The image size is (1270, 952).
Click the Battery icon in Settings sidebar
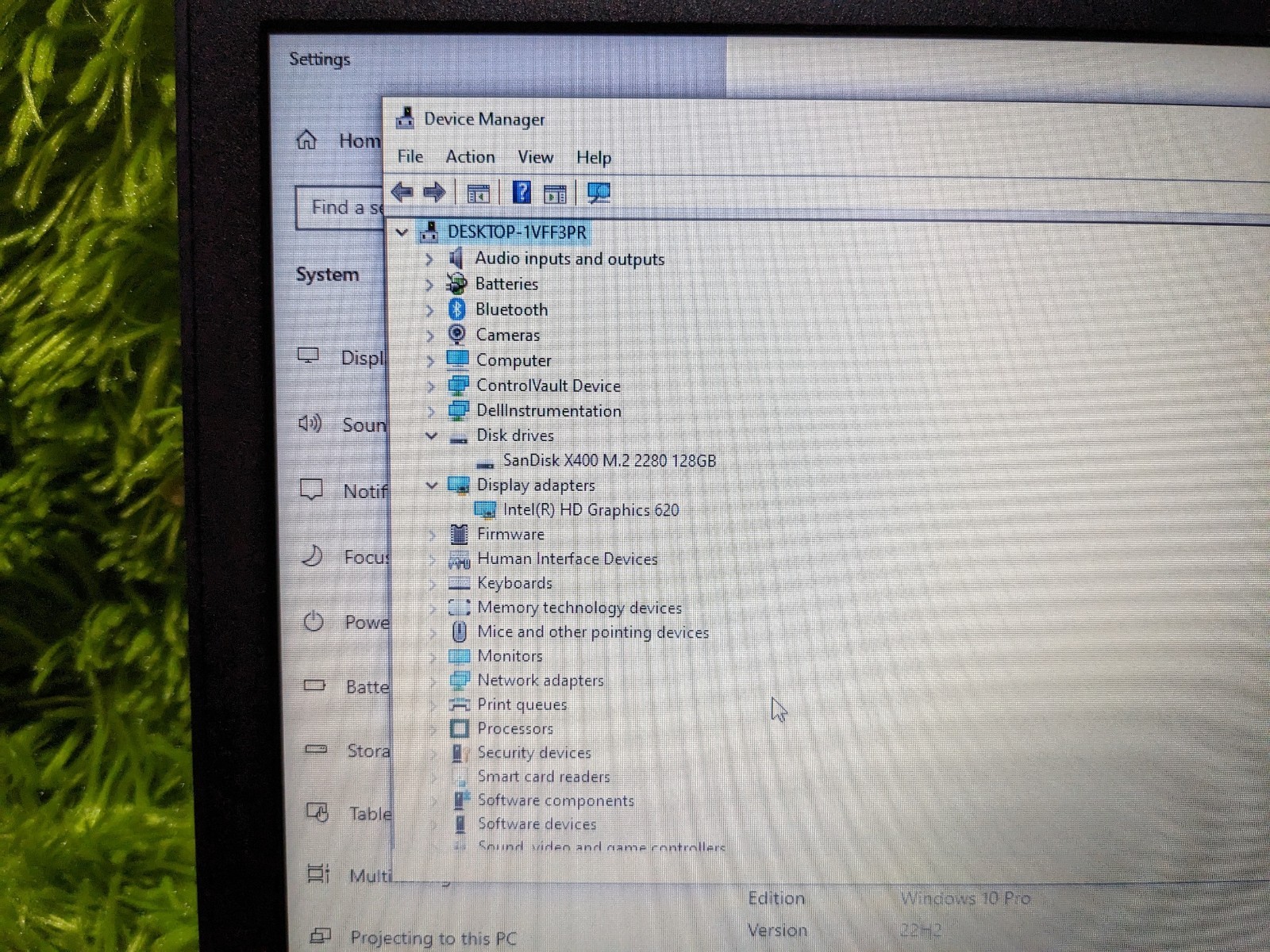[x=314, y=685]
